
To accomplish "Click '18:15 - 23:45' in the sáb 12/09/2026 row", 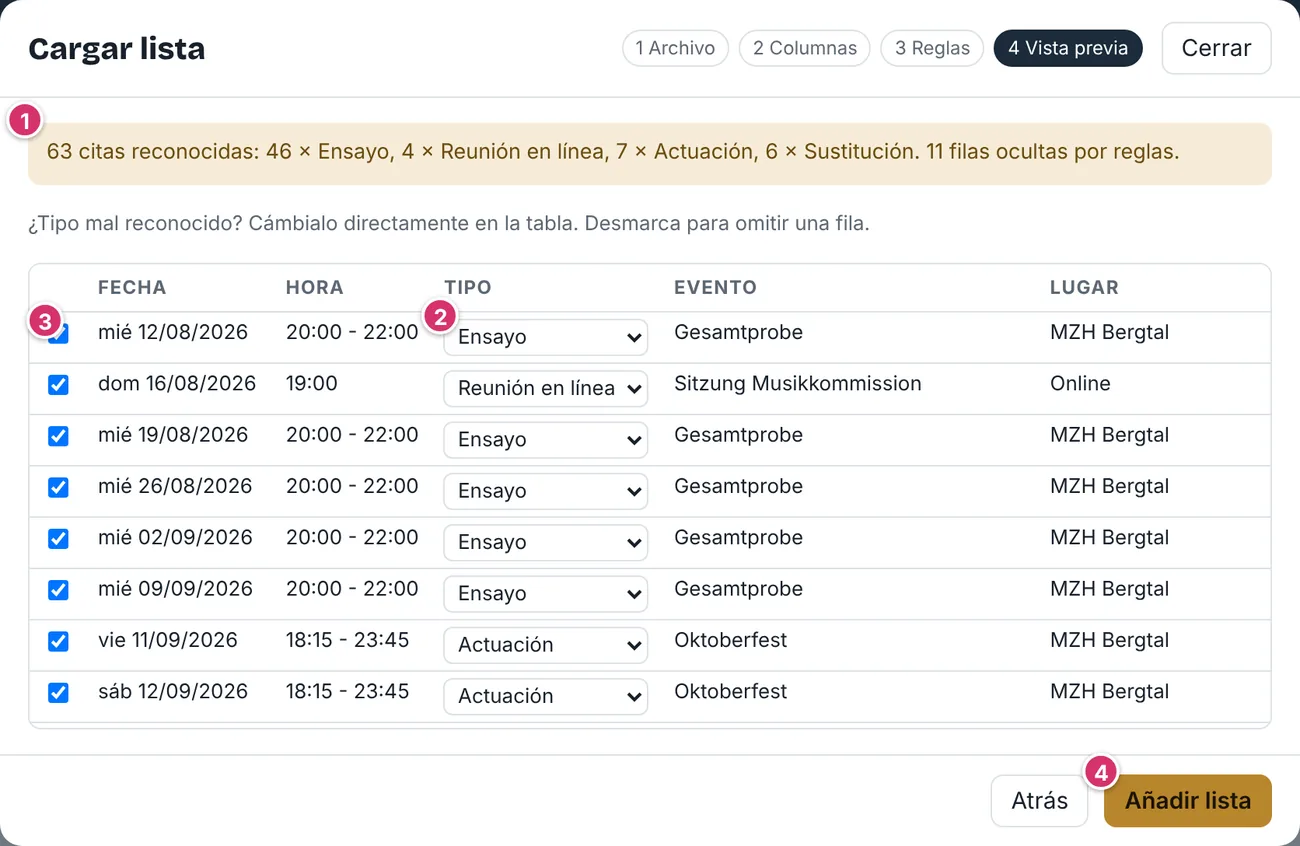I will (348, 691).
